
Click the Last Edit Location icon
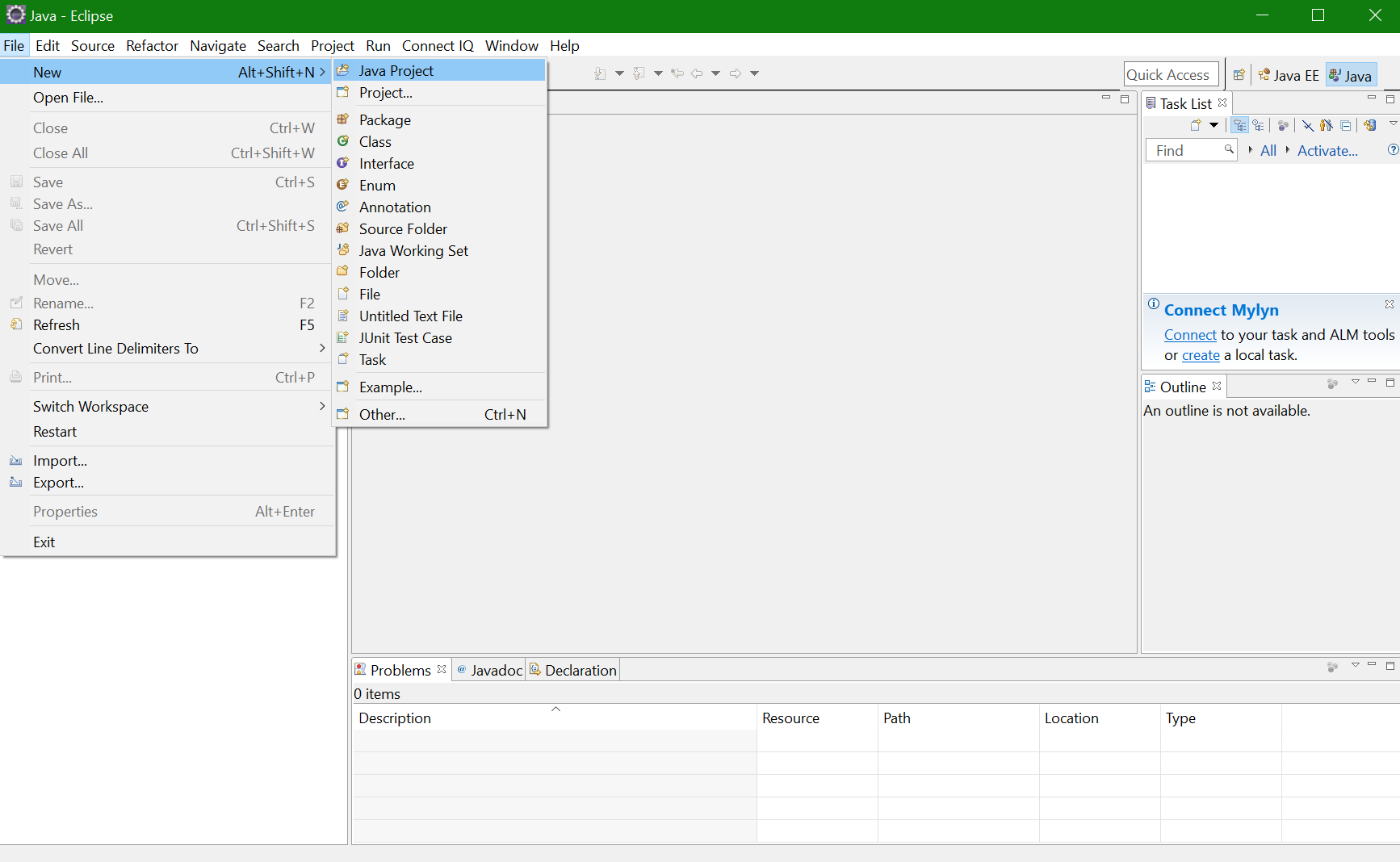(x=677, y=73)
